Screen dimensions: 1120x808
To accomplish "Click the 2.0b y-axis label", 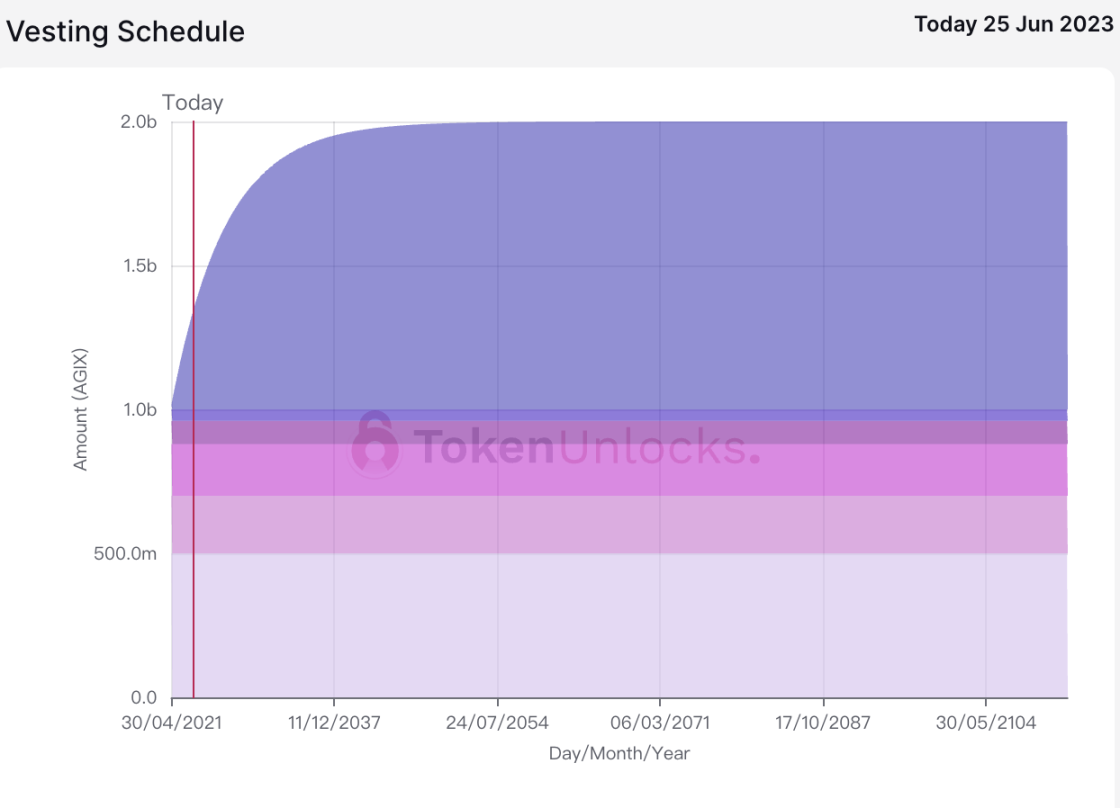I will point(139,122).
